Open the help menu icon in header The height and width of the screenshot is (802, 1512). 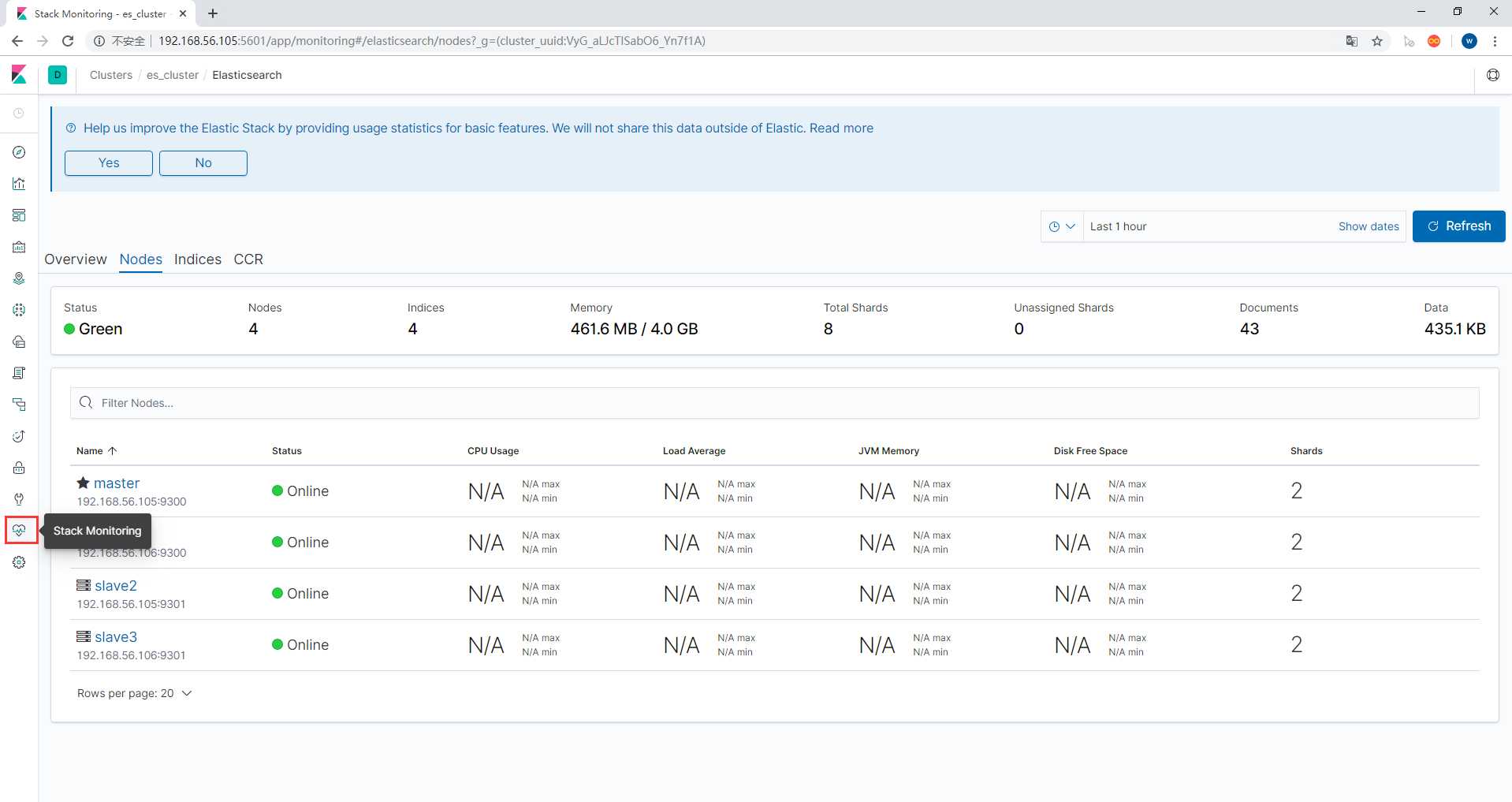coord(1493,75)
